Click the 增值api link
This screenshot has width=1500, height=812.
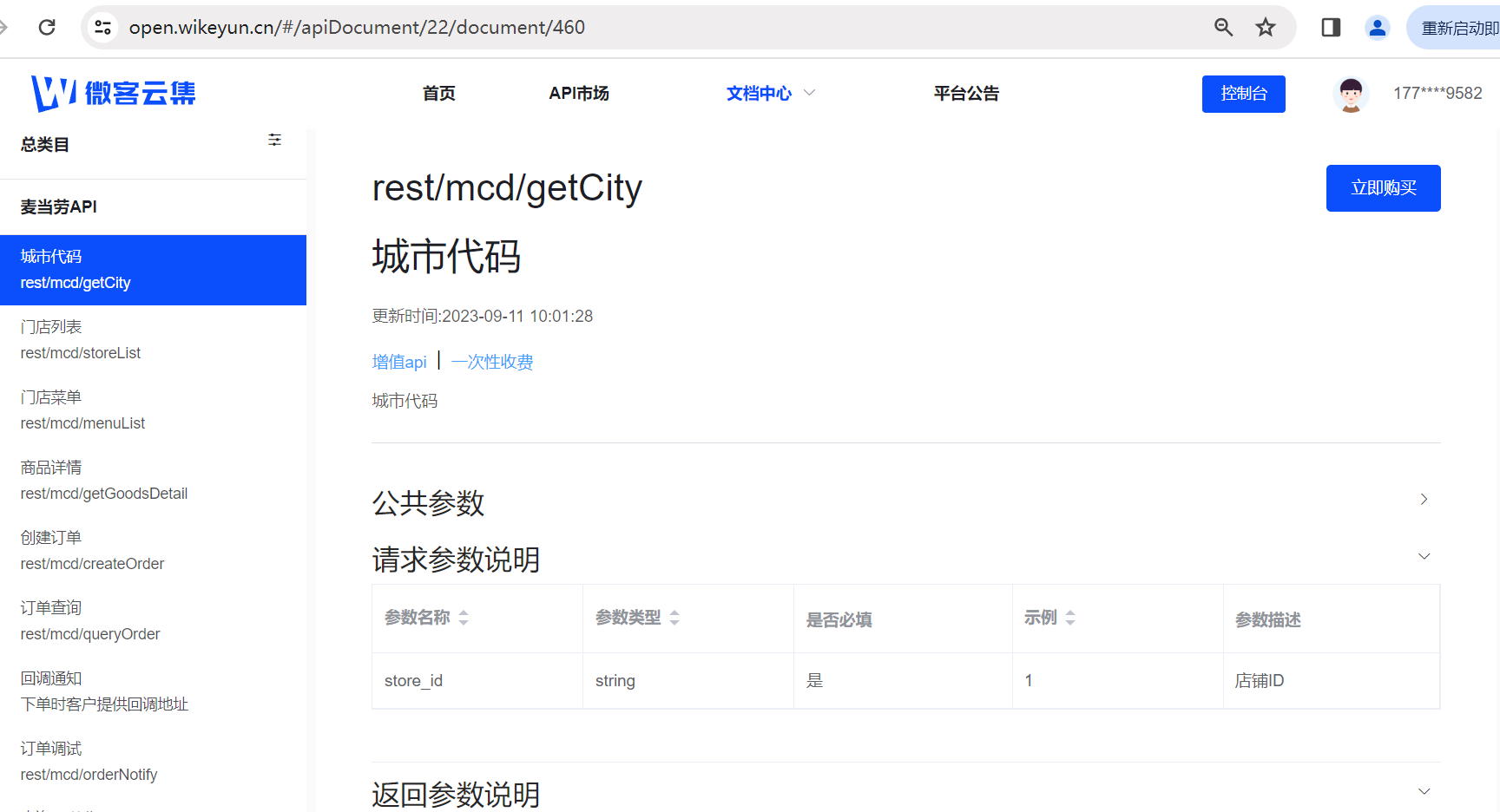399,362
